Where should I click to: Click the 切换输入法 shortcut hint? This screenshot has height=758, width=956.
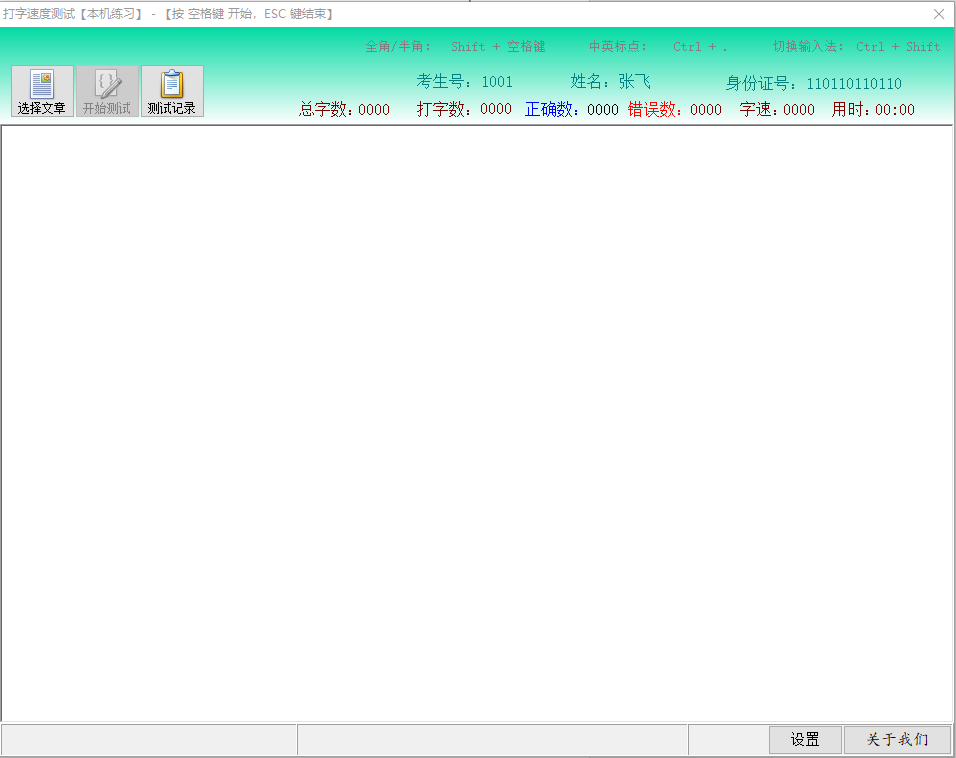856,47
